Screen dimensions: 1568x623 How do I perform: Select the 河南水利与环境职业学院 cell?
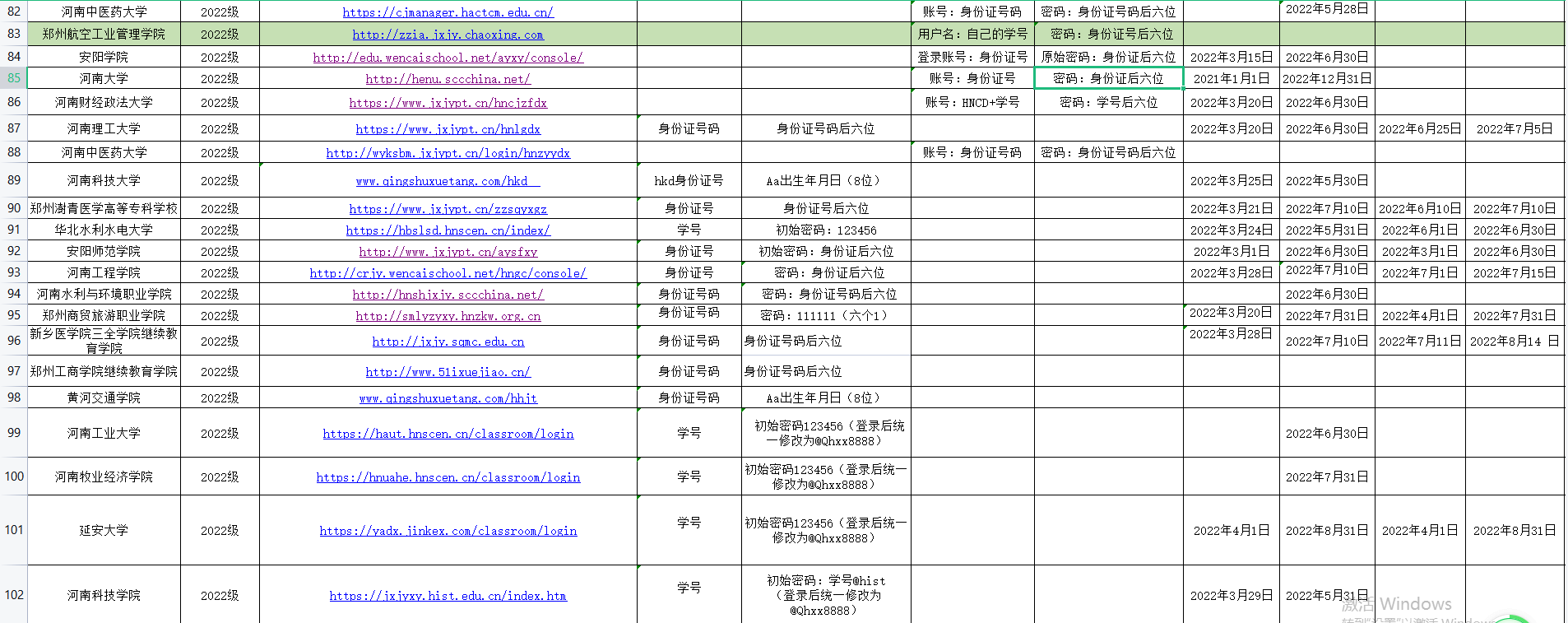pyautogui.click(x=104, y=295)
